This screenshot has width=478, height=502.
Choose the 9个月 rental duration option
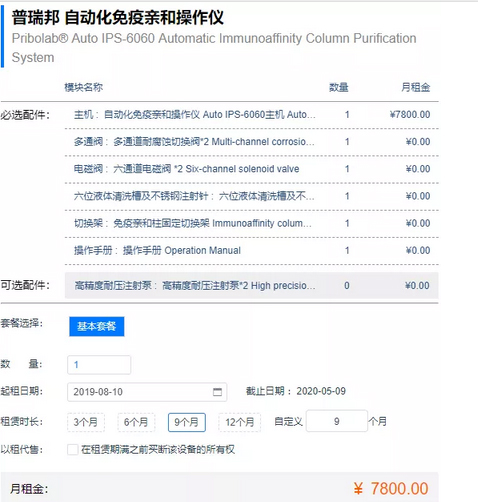[187, 422]
